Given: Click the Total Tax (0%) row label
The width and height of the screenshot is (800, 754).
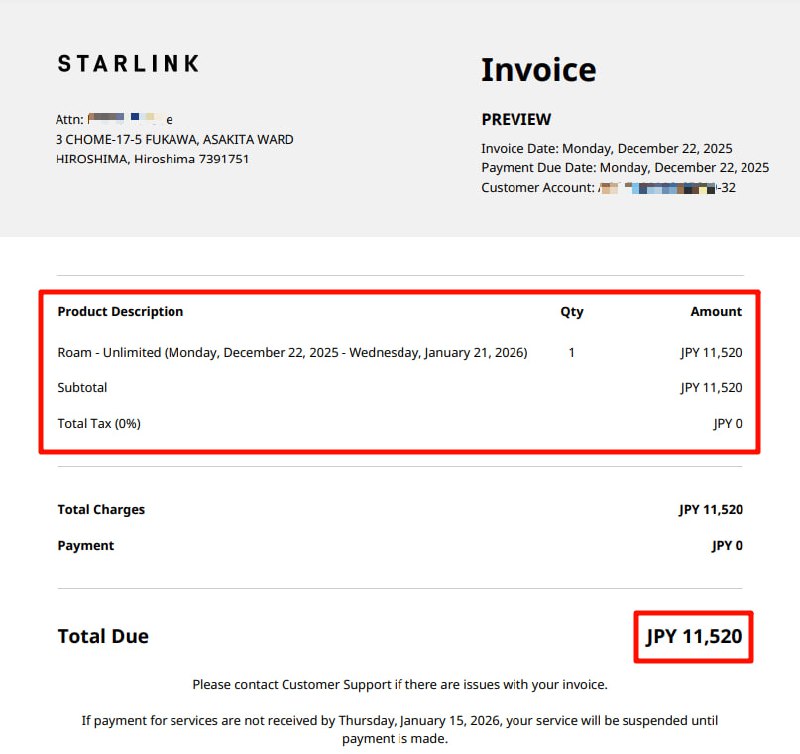Looking at the screenshot, I should click(99, 423).
